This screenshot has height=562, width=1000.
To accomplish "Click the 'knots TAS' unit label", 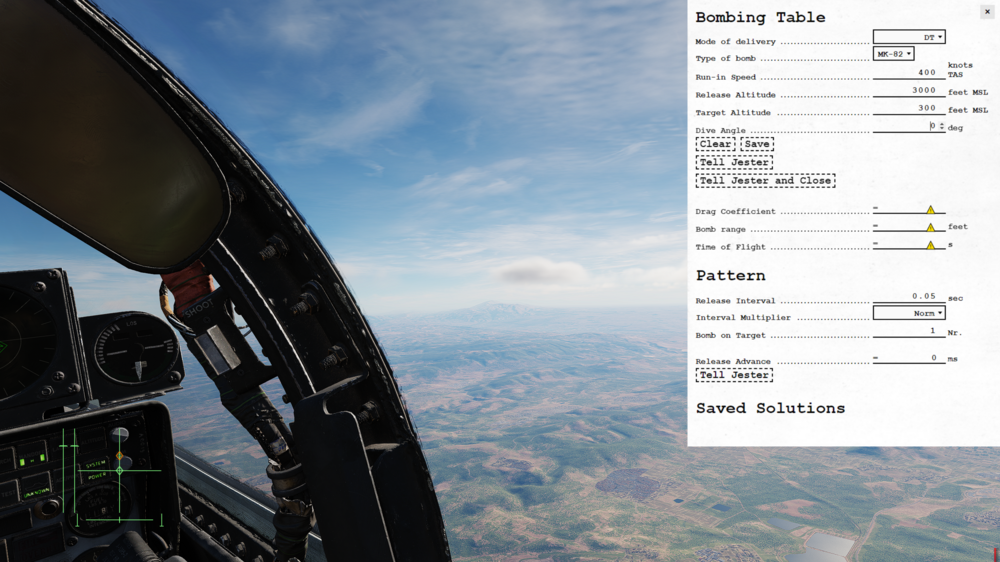I will coord(960,70).
